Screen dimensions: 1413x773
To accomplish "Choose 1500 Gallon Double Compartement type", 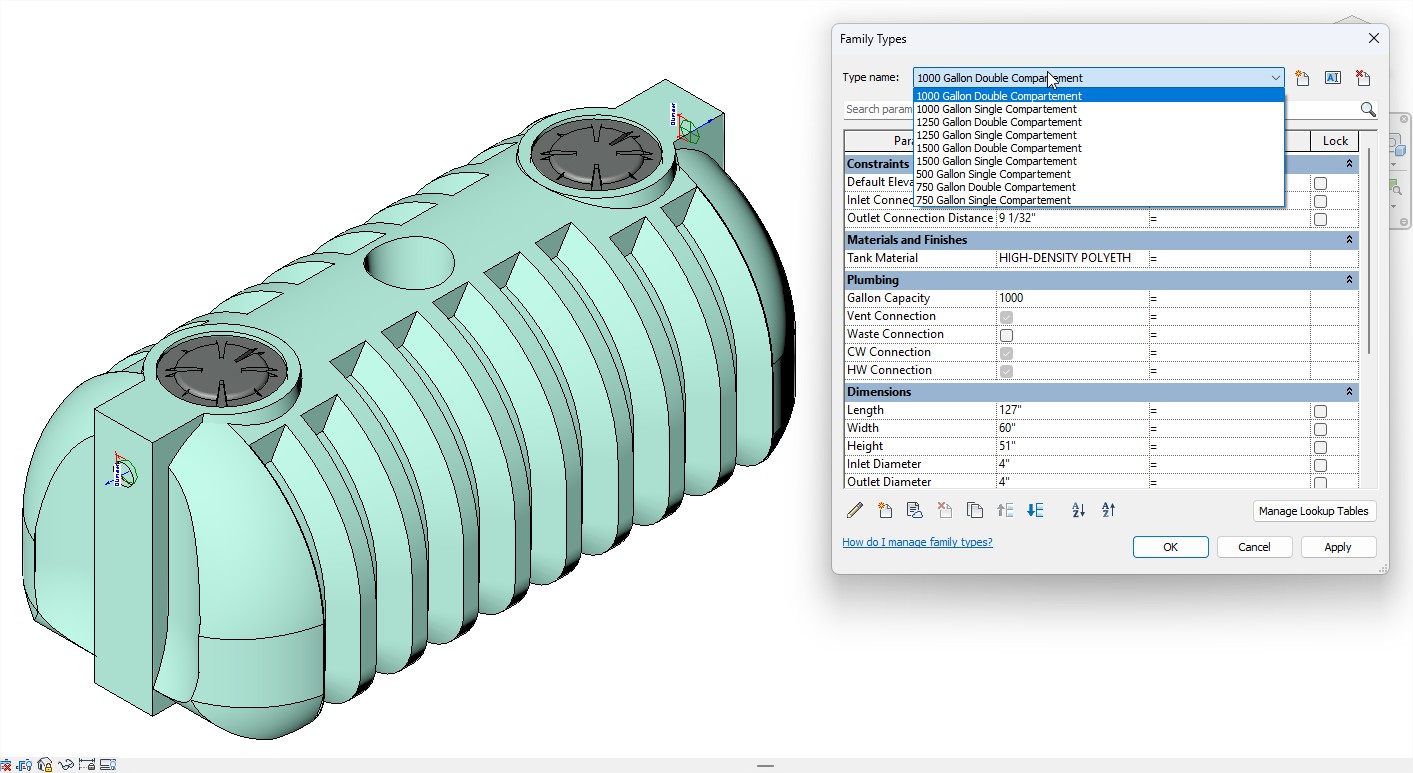I will (1098, 148).
